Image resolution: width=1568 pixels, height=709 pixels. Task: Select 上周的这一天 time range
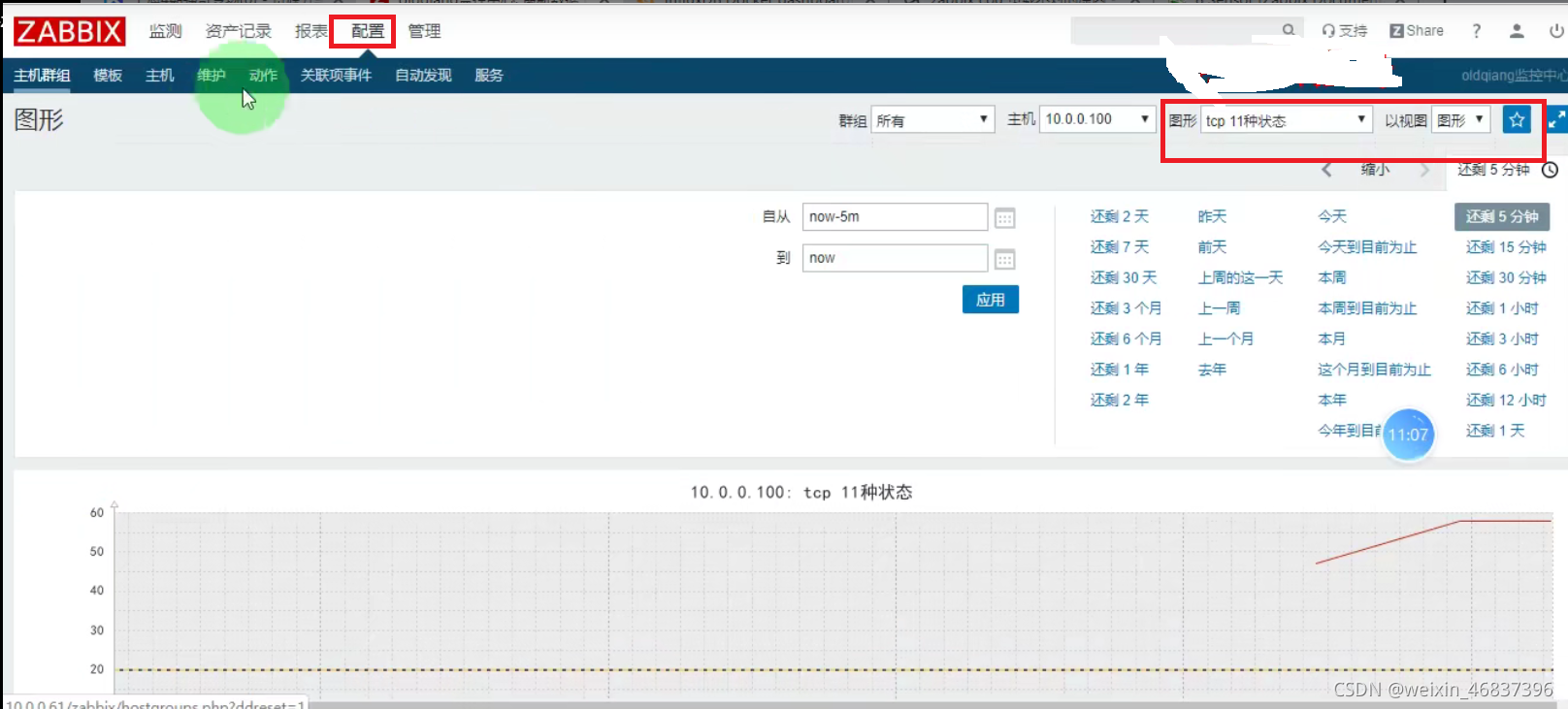(1240, 277)
